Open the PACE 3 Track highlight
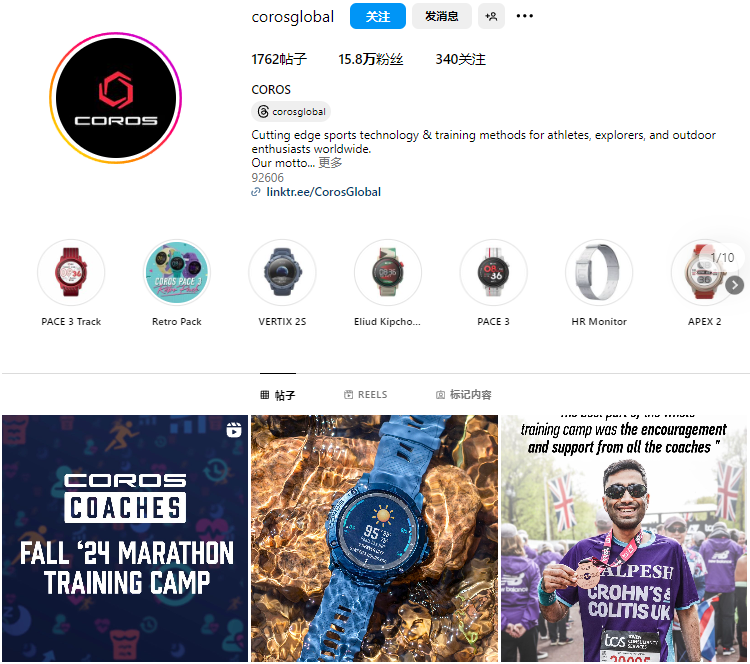This screenshot has width=750, height=664. pyautogui.click(x=71, y=283)
